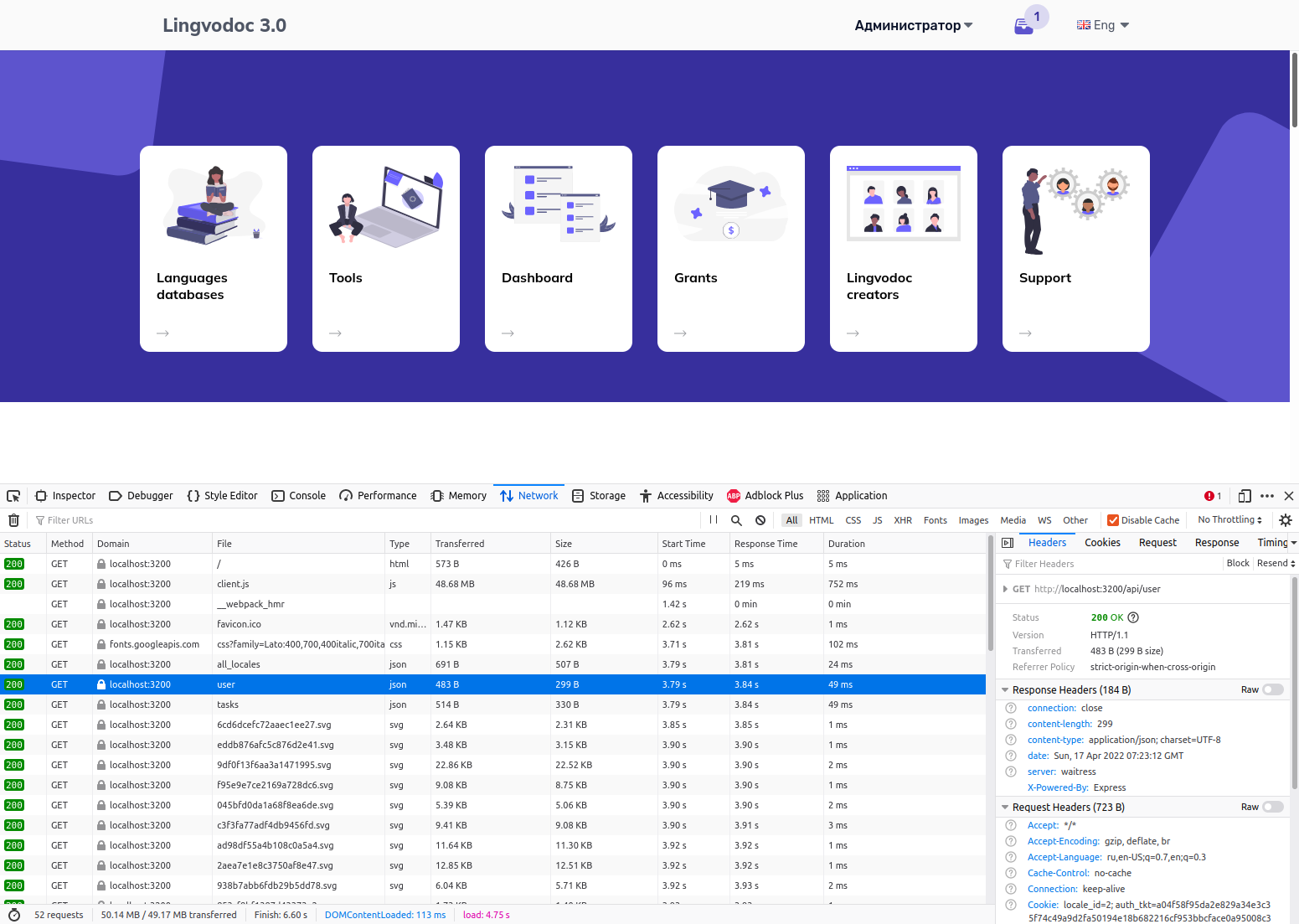Screen dimensions: 1299x924
Task: Open the Memory panel in DevTools
Action: point(458,496)
